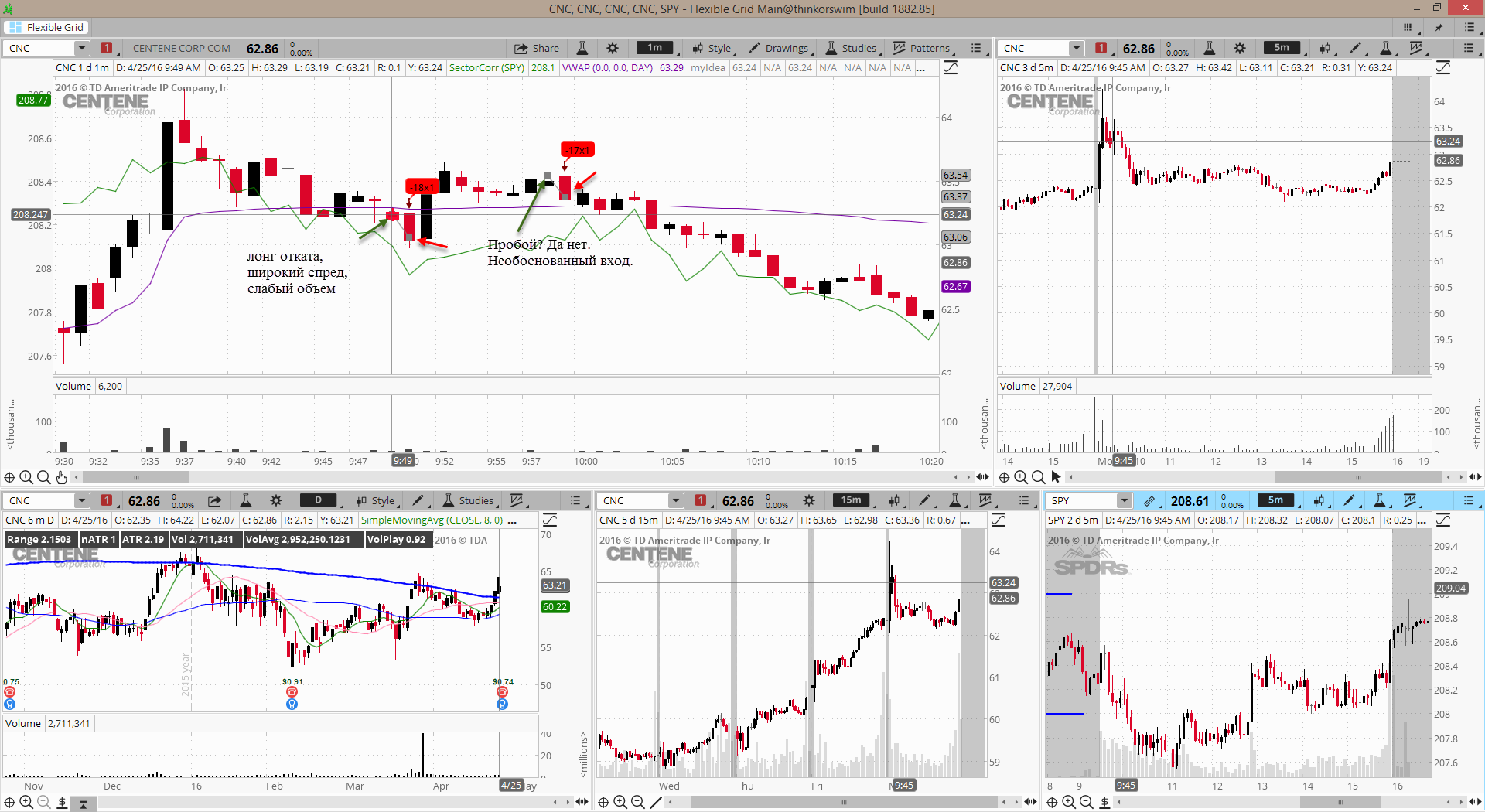Image resolution: width=1485 pixels, height=812 pixels.
Task: Click symbol field showing CNC in 1m chart
Action: (x=39, y=48)
